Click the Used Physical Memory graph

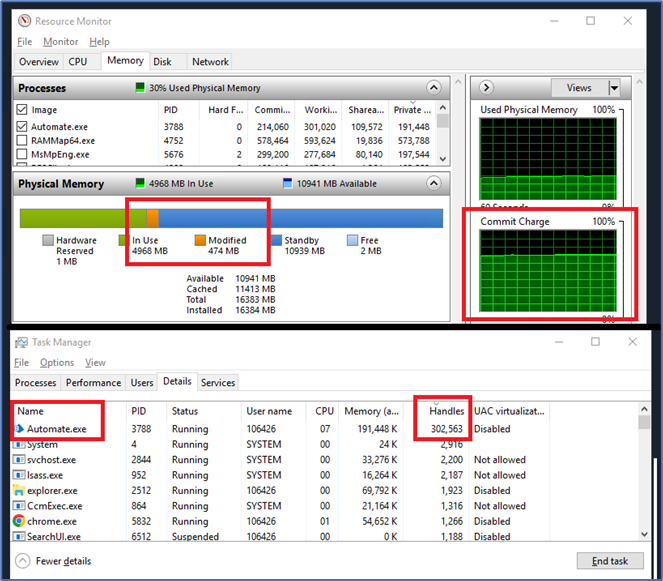tap(548, 159)
